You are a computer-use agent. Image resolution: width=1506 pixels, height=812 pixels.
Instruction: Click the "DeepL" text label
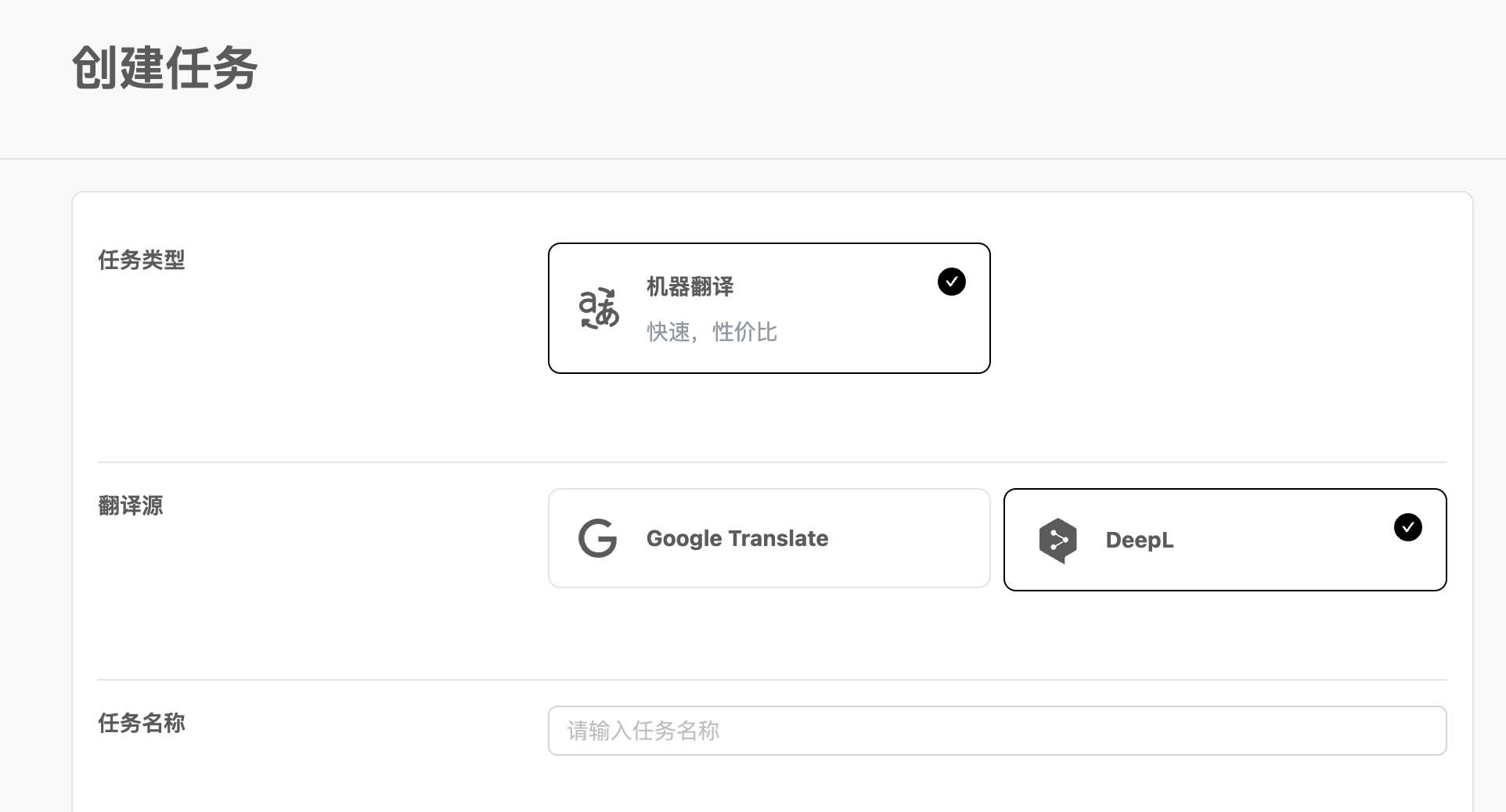point(1139,540)
